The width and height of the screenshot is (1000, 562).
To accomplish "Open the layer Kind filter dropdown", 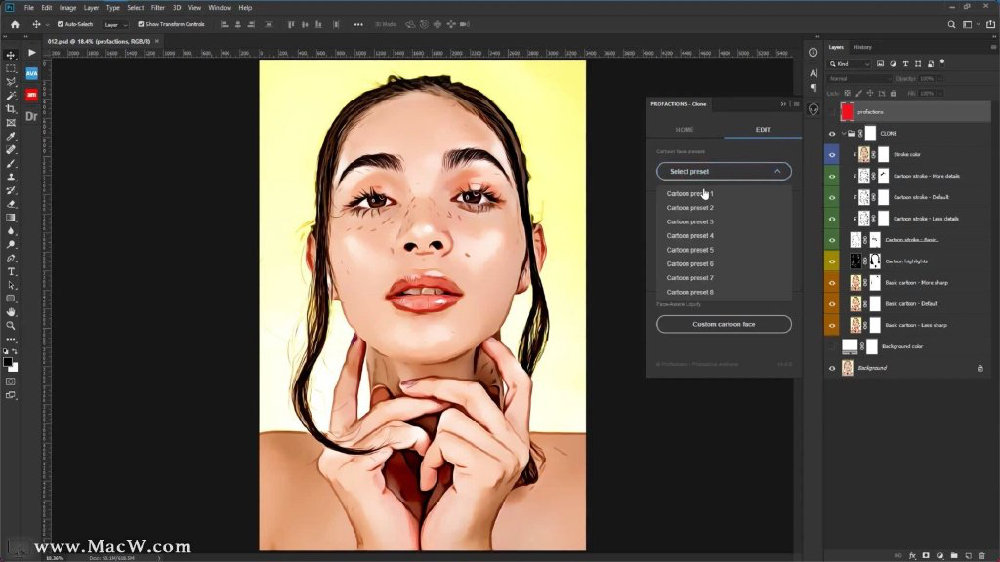I will tap(849, 64).
